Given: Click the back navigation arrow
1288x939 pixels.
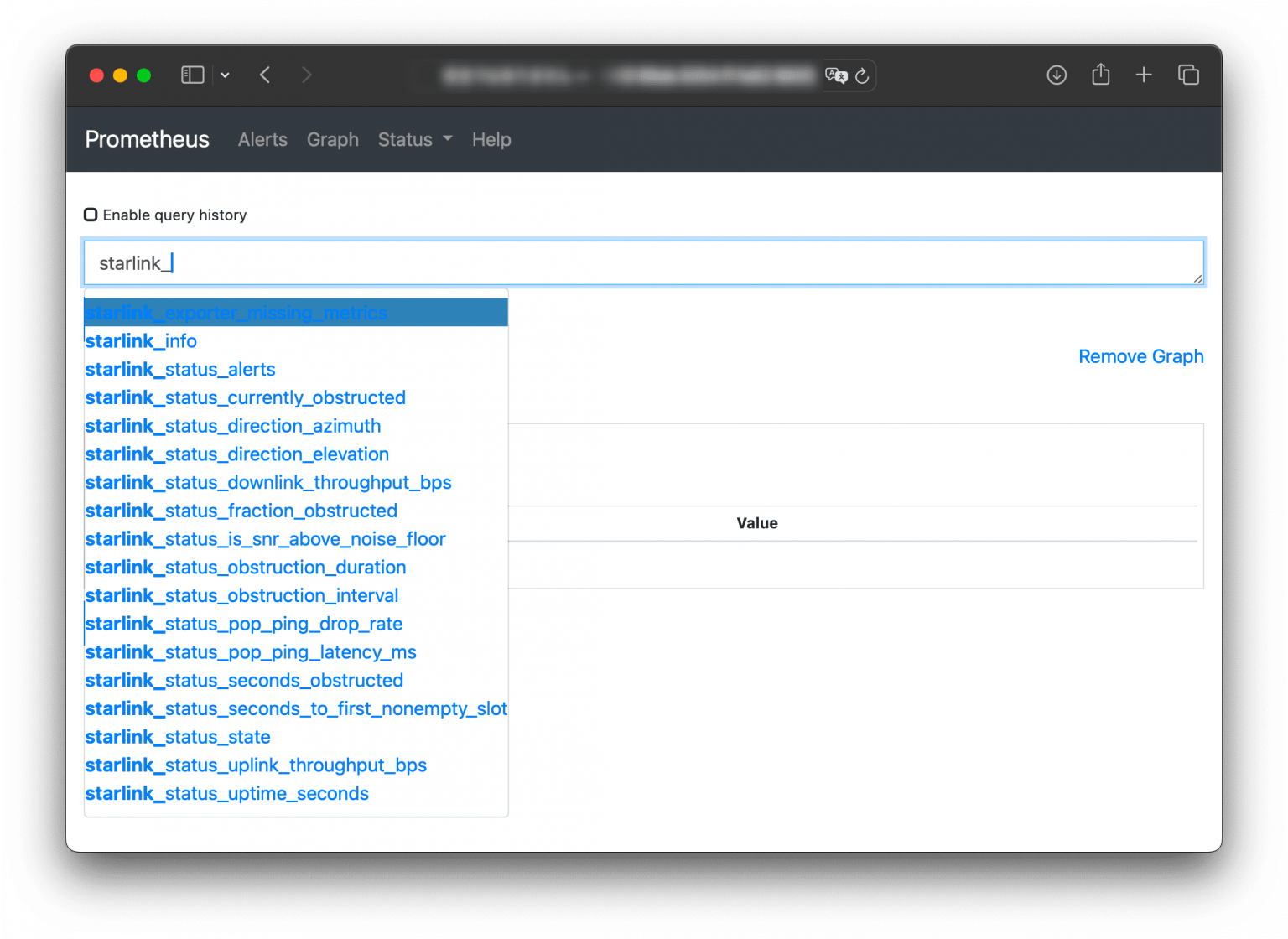Looking at the screenshot, I should click(265, 75).
